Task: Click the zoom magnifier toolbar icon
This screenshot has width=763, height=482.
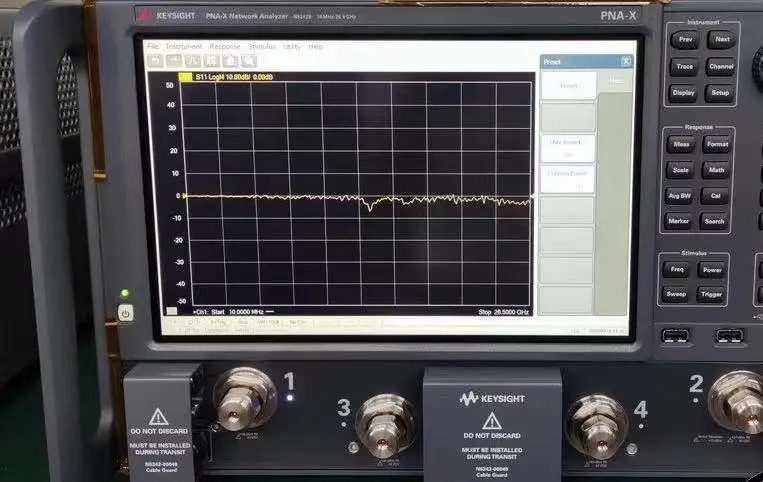Action: (x=249, y=61)
